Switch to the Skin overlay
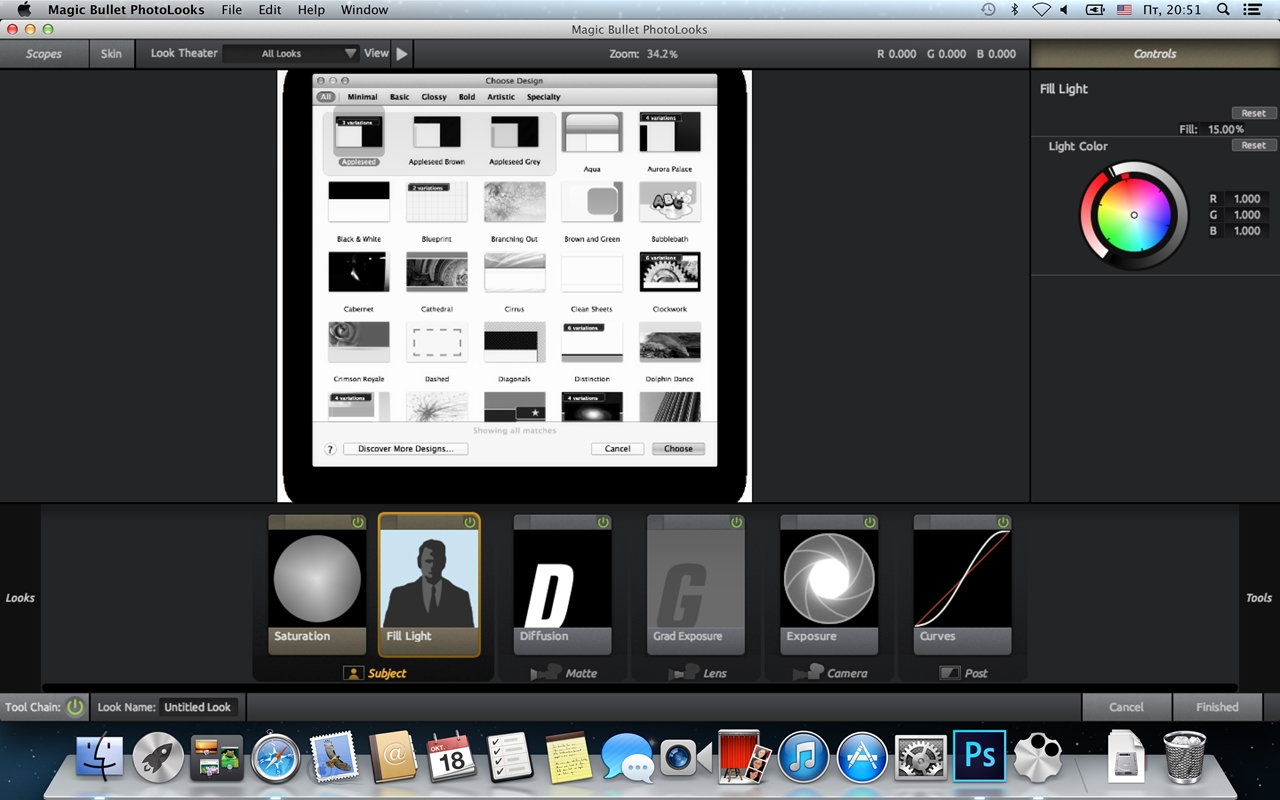Screen dimensions: 1280x800 (111, 54)
